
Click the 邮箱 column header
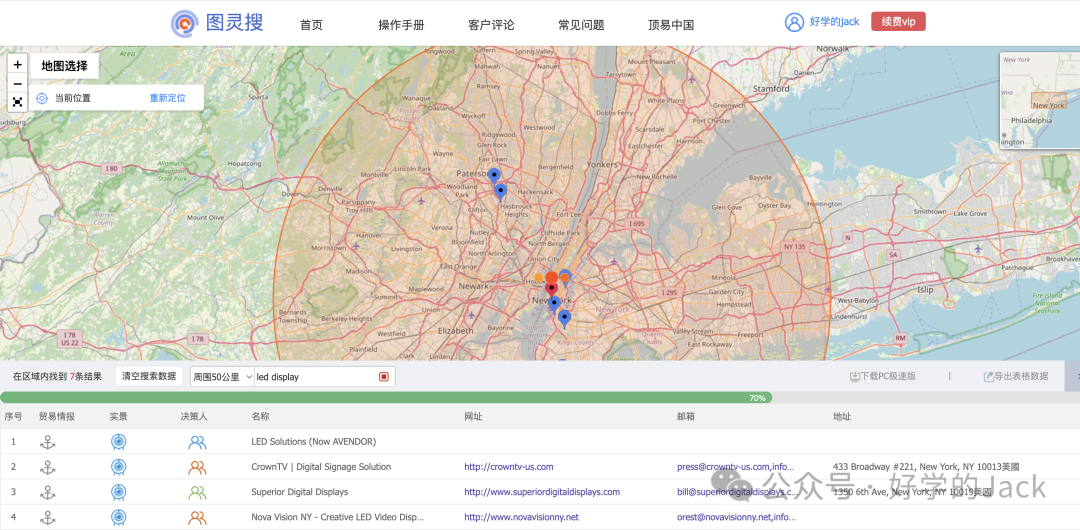coord(686,417)
